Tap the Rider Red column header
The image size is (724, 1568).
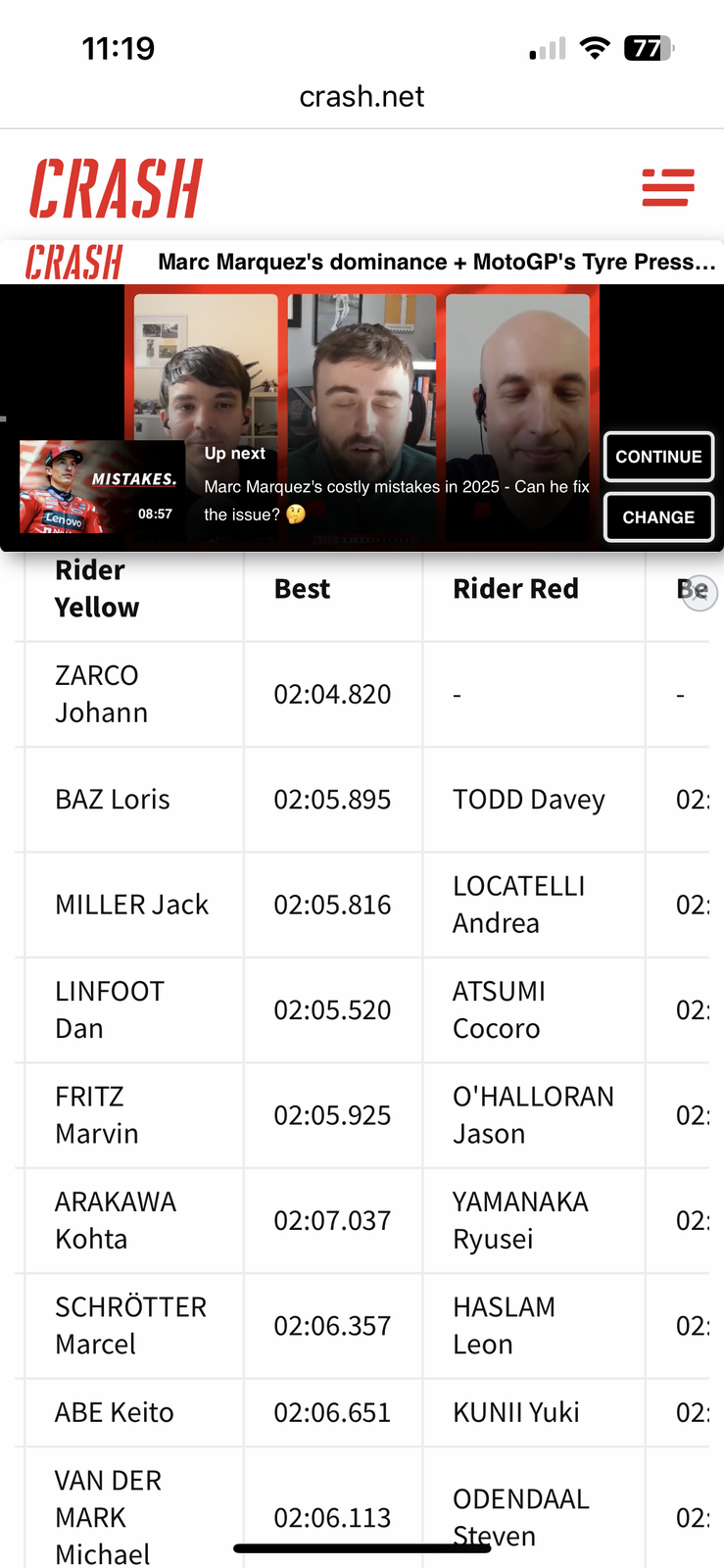(x=515, y=589)
